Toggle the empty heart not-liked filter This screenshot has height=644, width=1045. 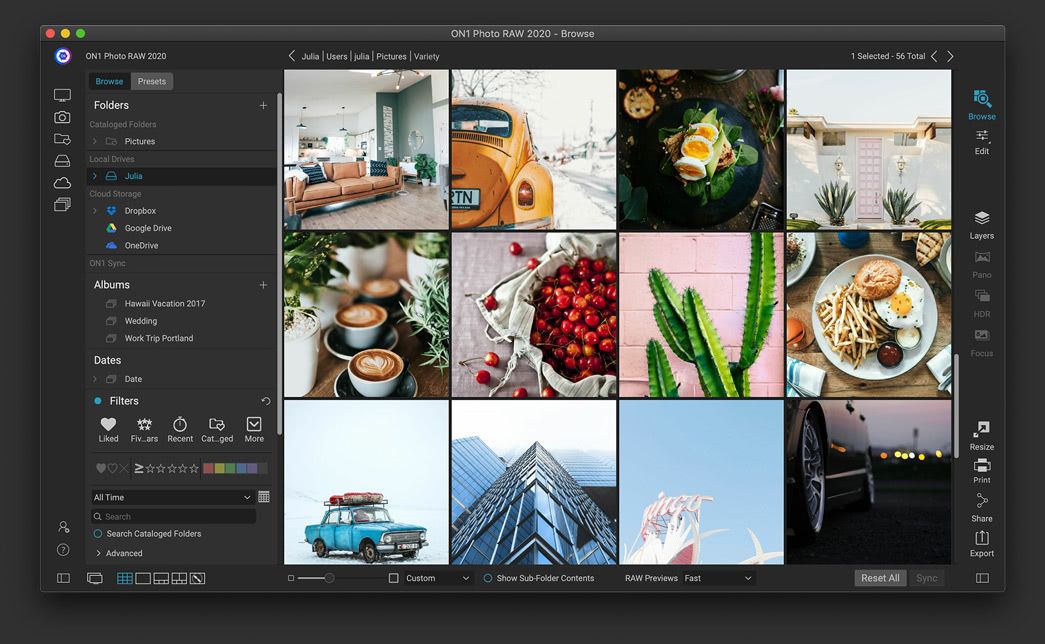[x=112, y=468]
